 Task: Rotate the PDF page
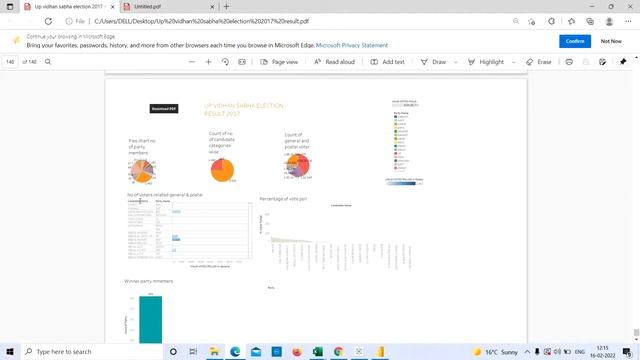coord(225,62)
